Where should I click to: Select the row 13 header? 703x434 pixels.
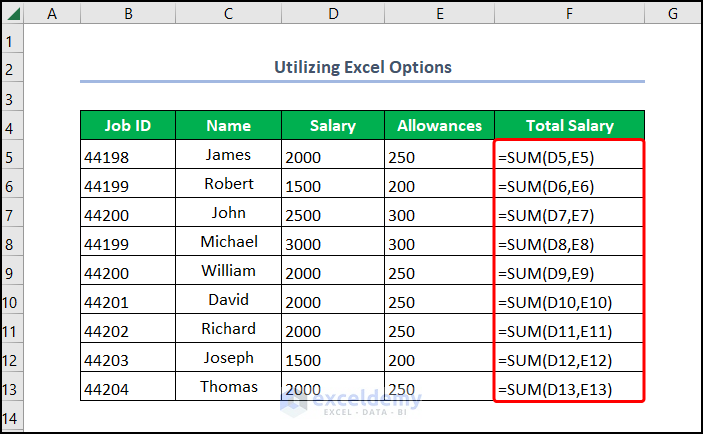(x=10, y=388)
